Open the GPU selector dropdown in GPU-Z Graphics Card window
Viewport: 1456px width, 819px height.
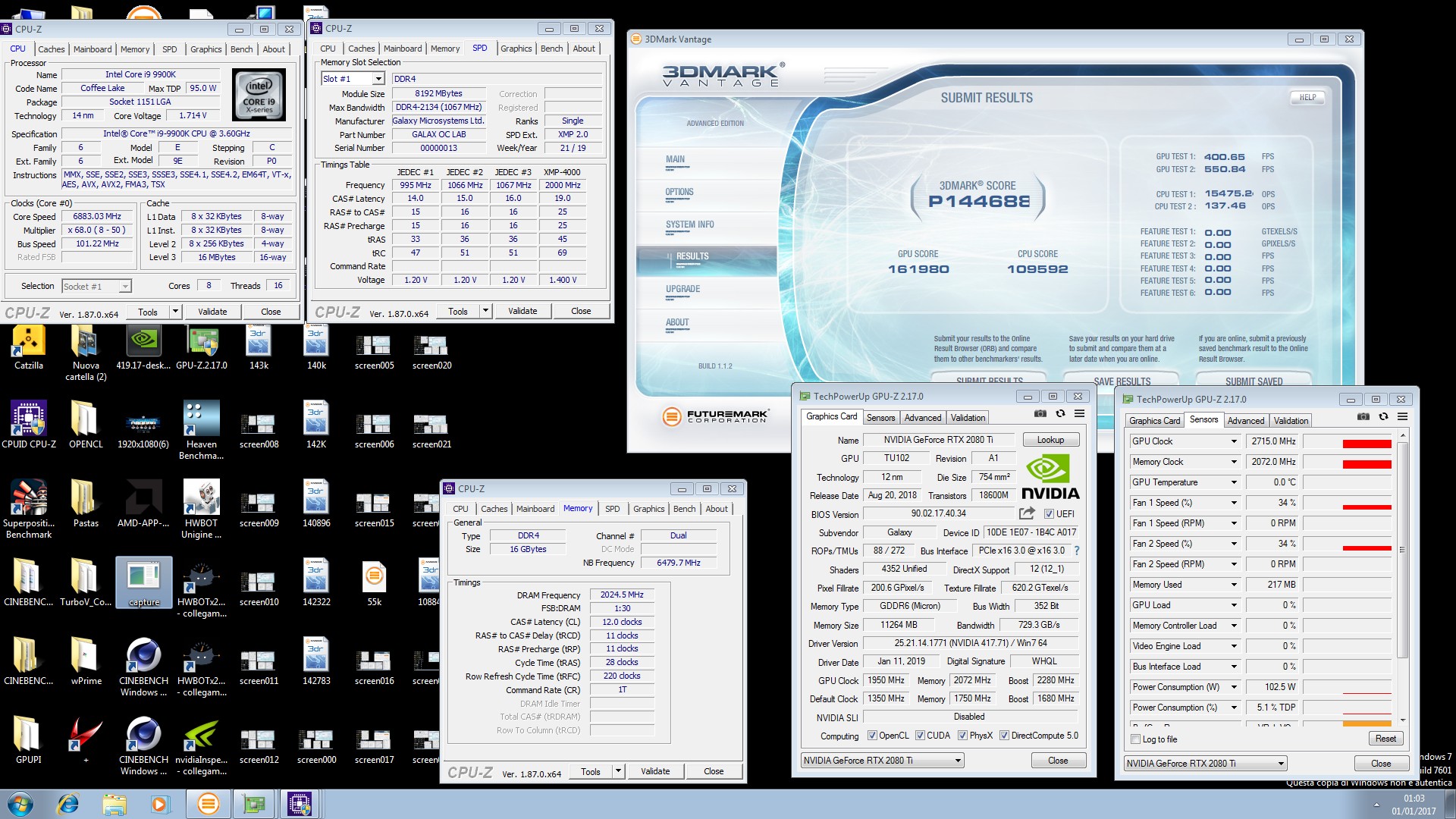[883, 761]
